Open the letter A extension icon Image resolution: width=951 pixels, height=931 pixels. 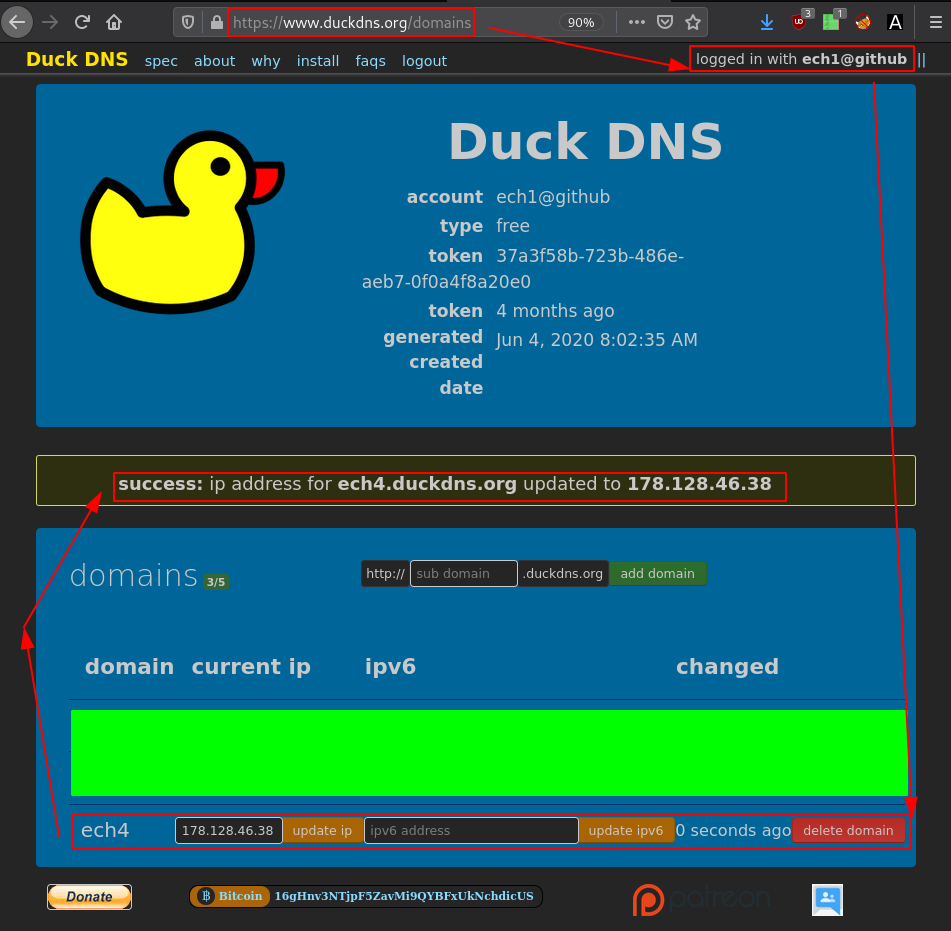(x=895, y=22)
